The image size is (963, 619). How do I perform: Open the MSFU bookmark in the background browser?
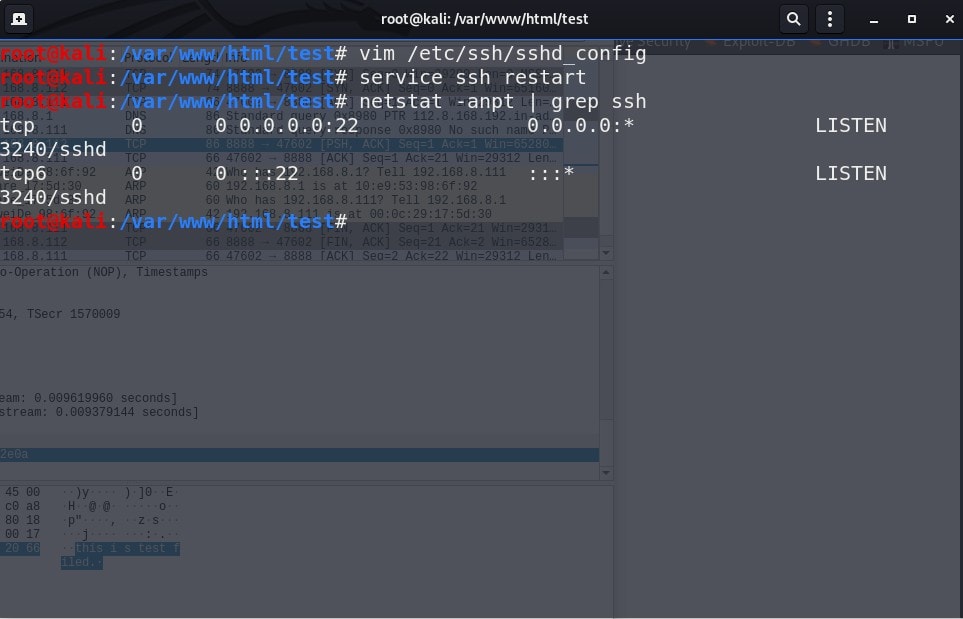pyautogui.click(x=915, y=43)
